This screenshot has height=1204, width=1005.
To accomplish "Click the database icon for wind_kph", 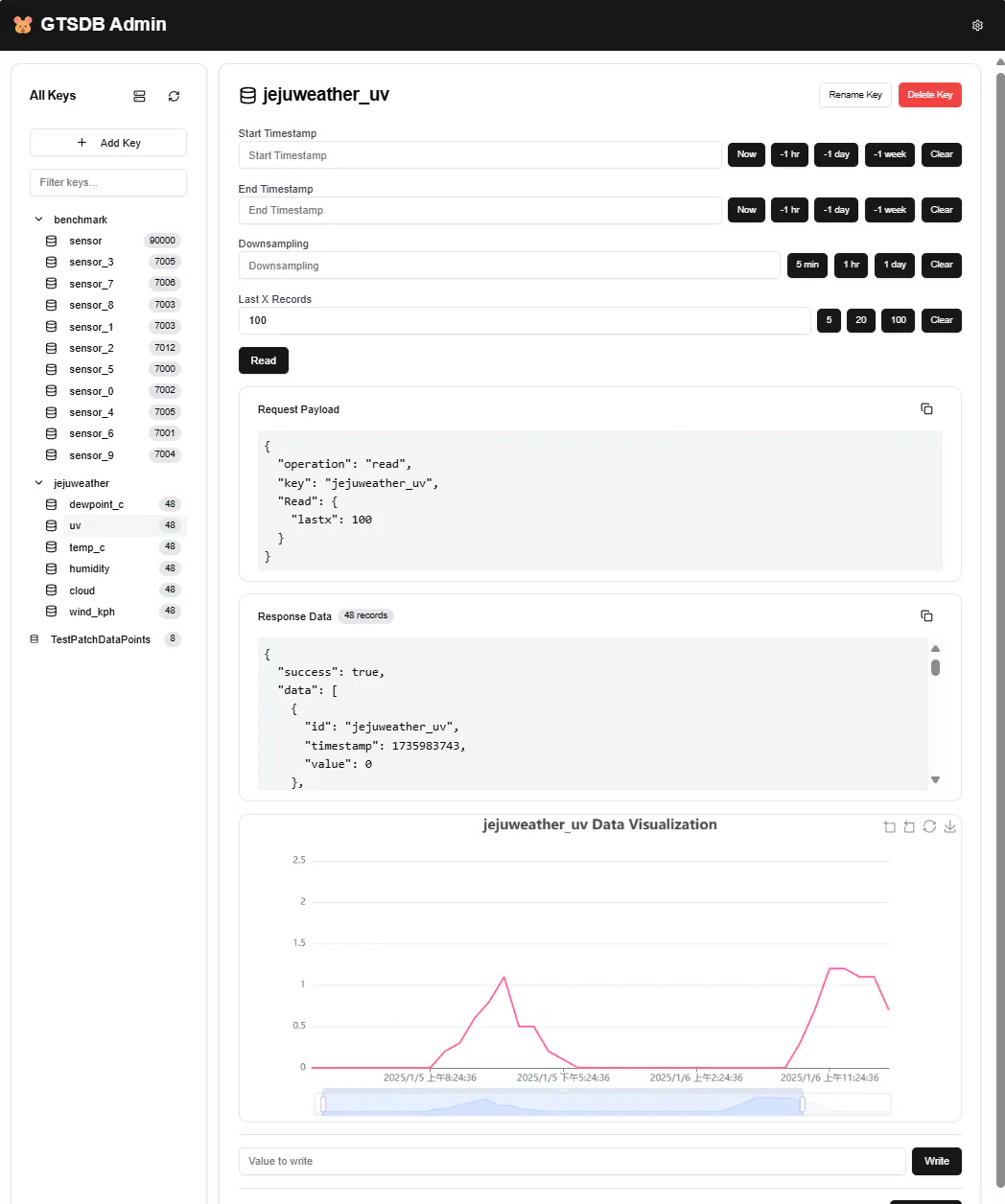I will [x=52, y=612].
